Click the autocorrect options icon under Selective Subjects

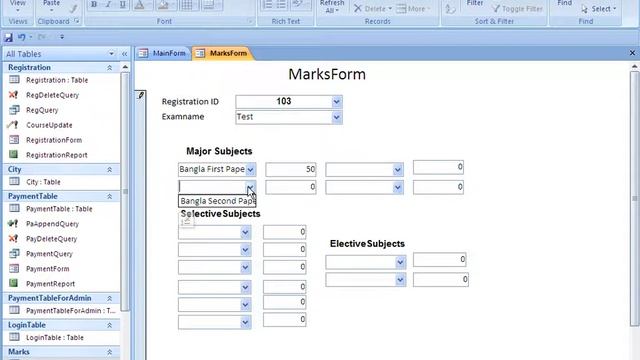(187, 221)
